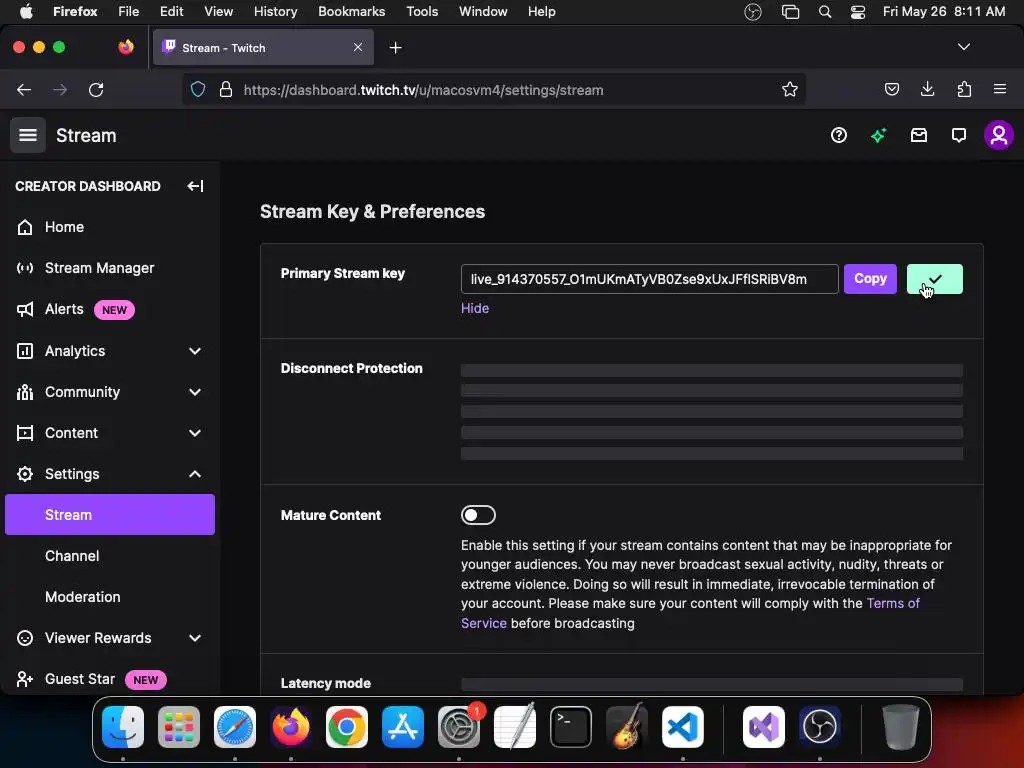Open the purple user avatar menu

click(999, 135)
